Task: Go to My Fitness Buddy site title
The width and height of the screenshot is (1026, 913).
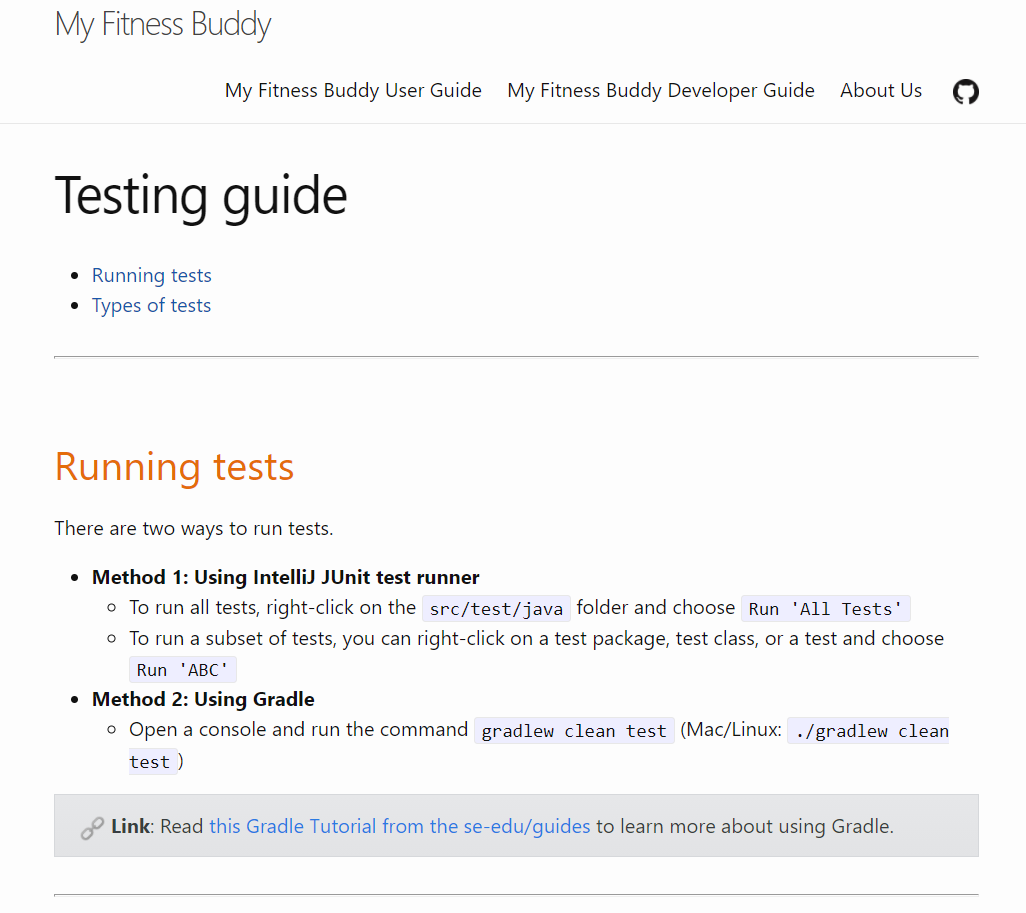Action: [x=163, y=25]
